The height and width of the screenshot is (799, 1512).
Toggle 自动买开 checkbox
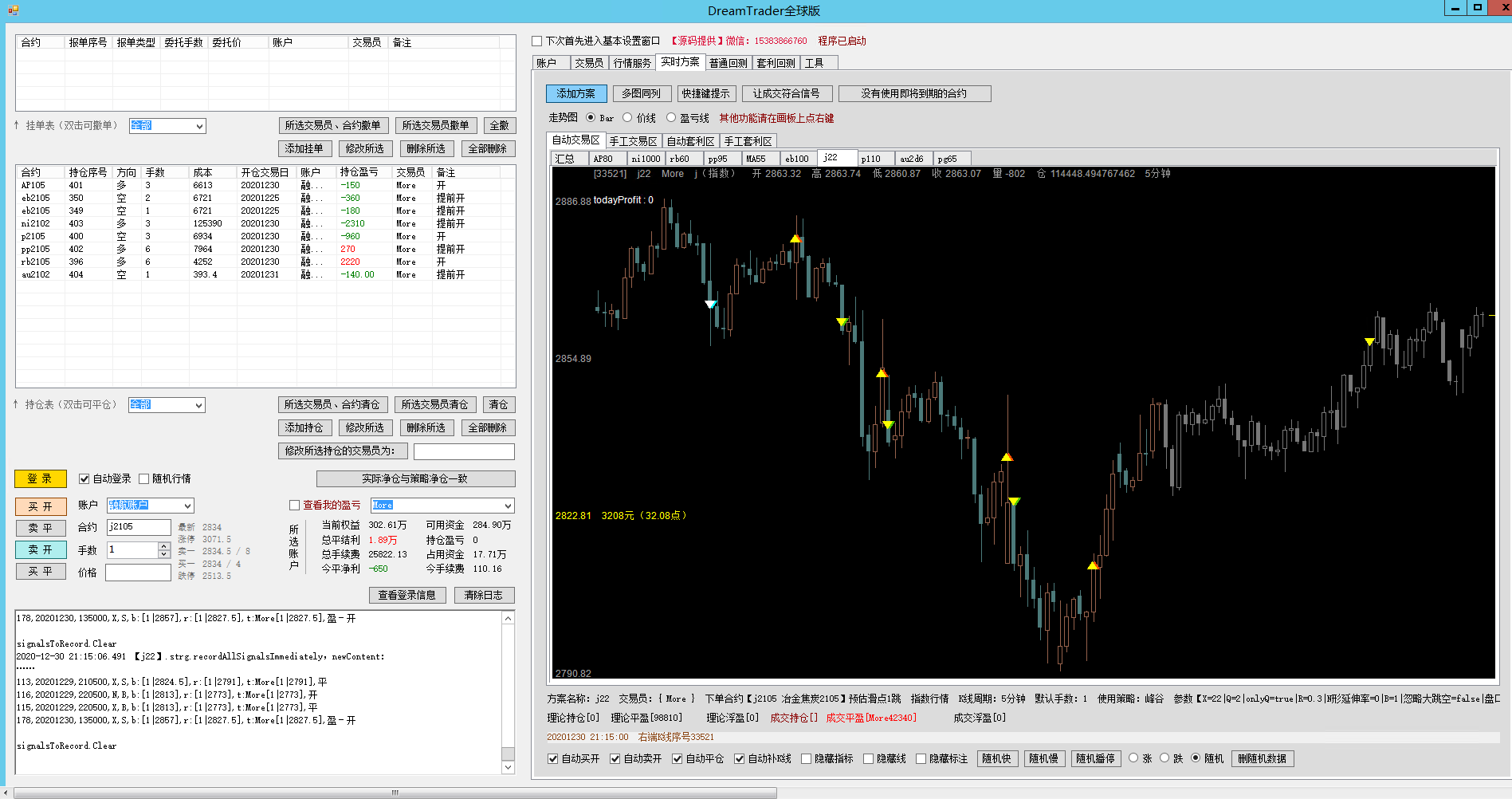[553, 758]
